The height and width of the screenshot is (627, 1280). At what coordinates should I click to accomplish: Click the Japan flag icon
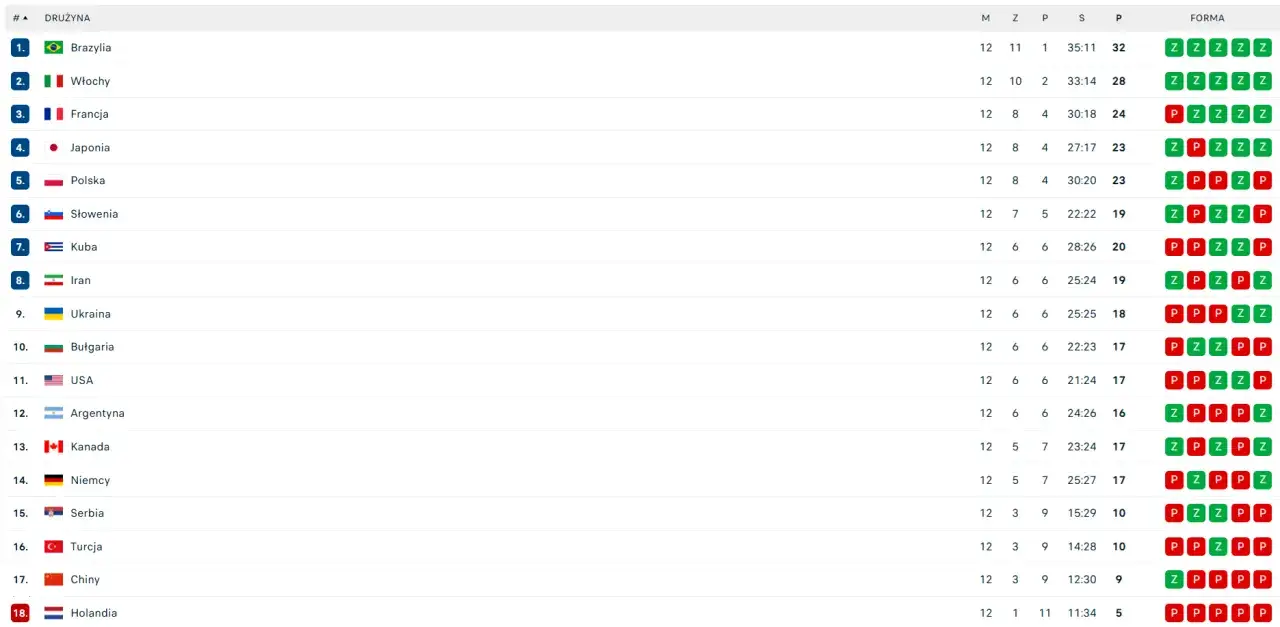click(x=53, y=147)
